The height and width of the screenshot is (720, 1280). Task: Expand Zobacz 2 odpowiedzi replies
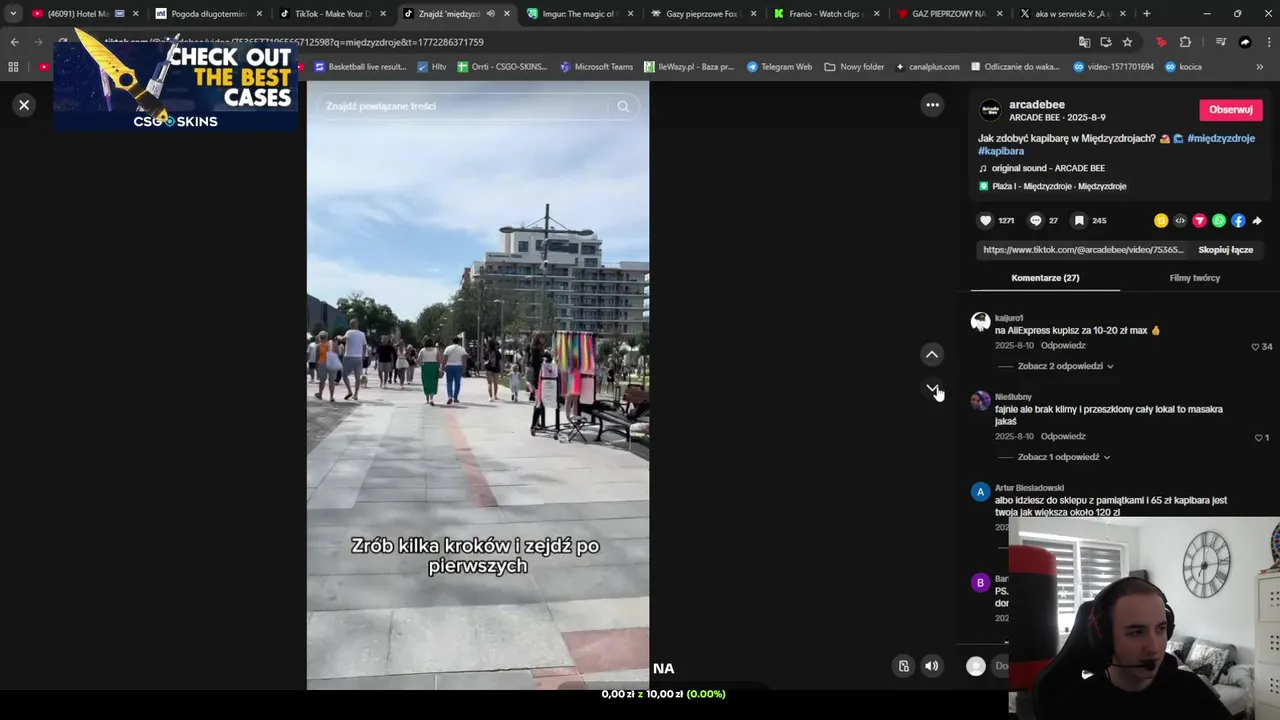pos(1065,366)
